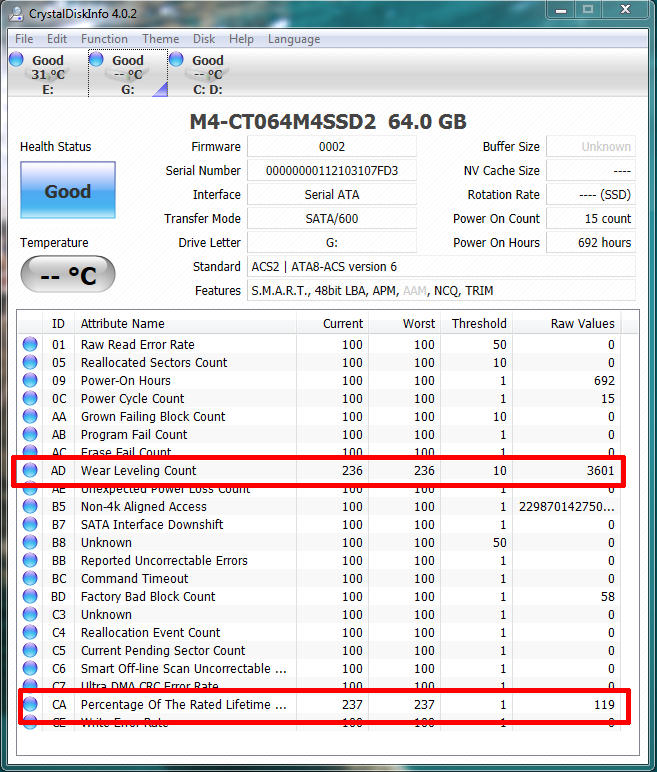Click the Worst column header

point(404,323)
